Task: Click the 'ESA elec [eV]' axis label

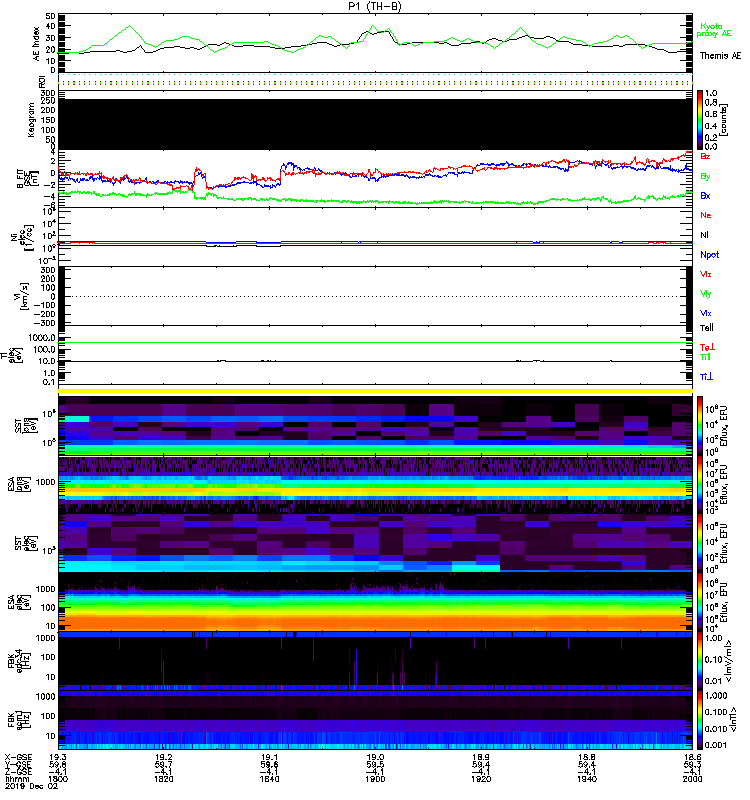Action: click(19, 602)
